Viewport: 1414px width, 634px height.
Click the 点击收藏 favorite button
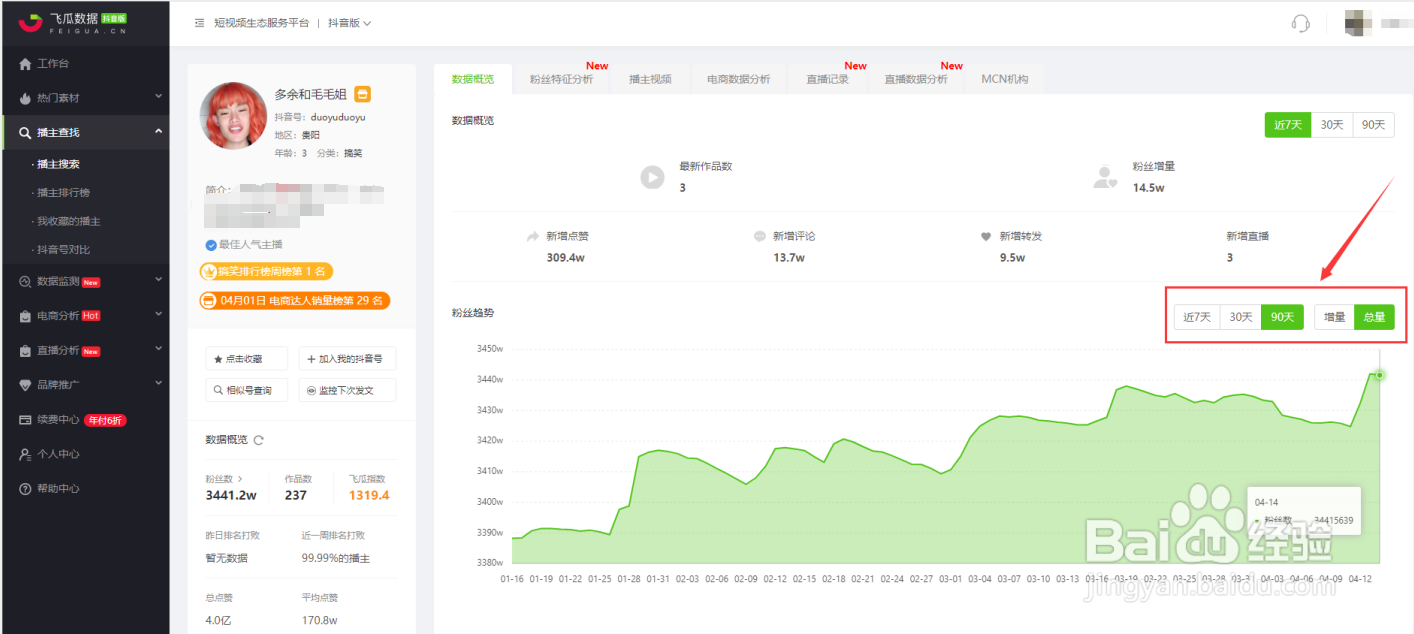click(x=246, y=358)
